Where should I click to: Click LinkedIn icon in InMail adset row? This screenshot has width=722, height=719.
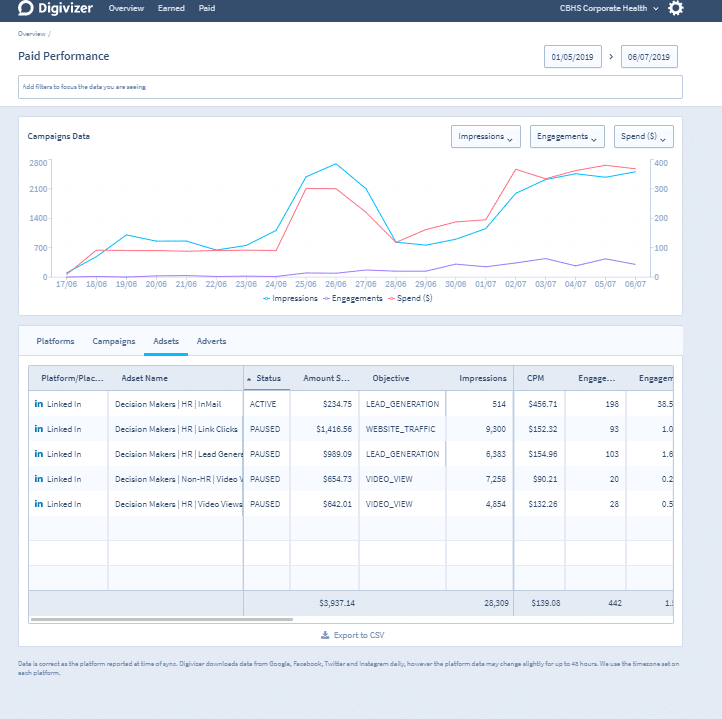(x=39, y=404)
